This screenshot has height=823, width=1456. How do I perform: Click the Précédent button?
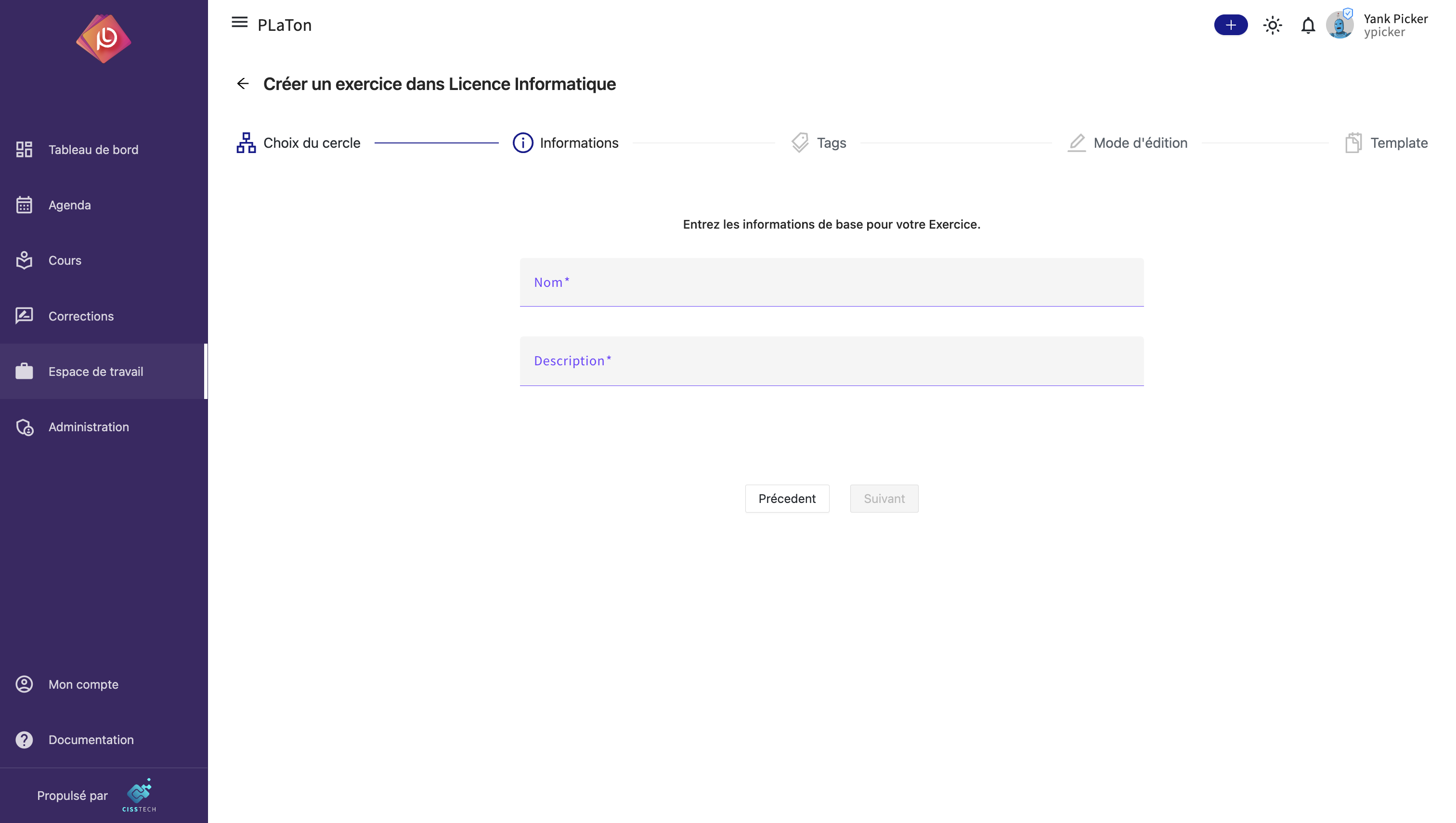[x=787, y=498]
